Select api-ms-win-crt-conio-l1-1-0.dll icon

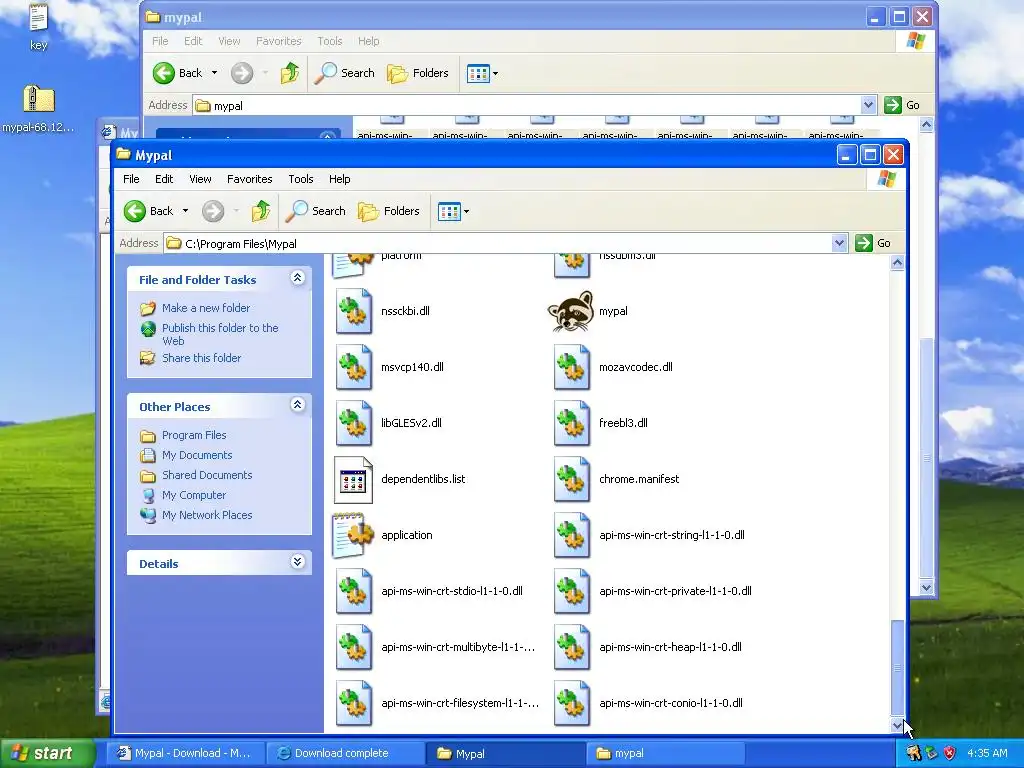(x=571, y=703)
